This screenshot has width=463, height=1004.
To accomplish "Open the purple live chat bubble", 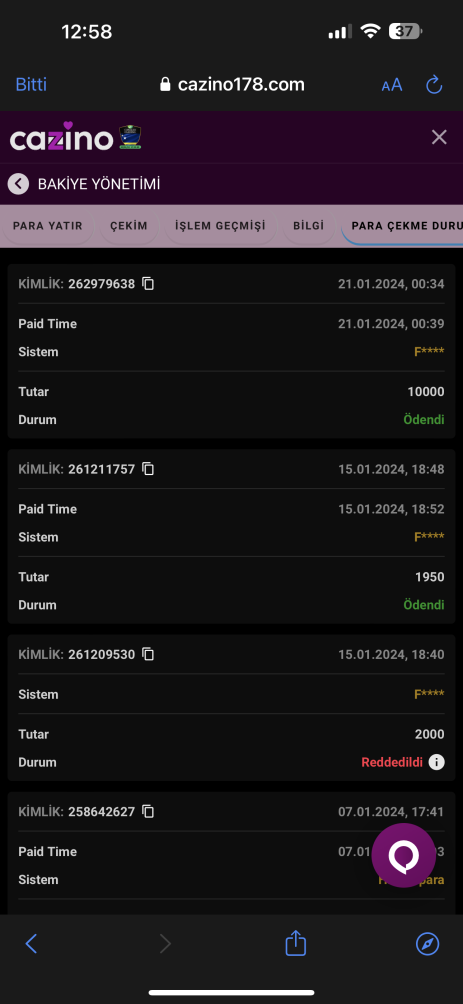I will click(403, 855).
